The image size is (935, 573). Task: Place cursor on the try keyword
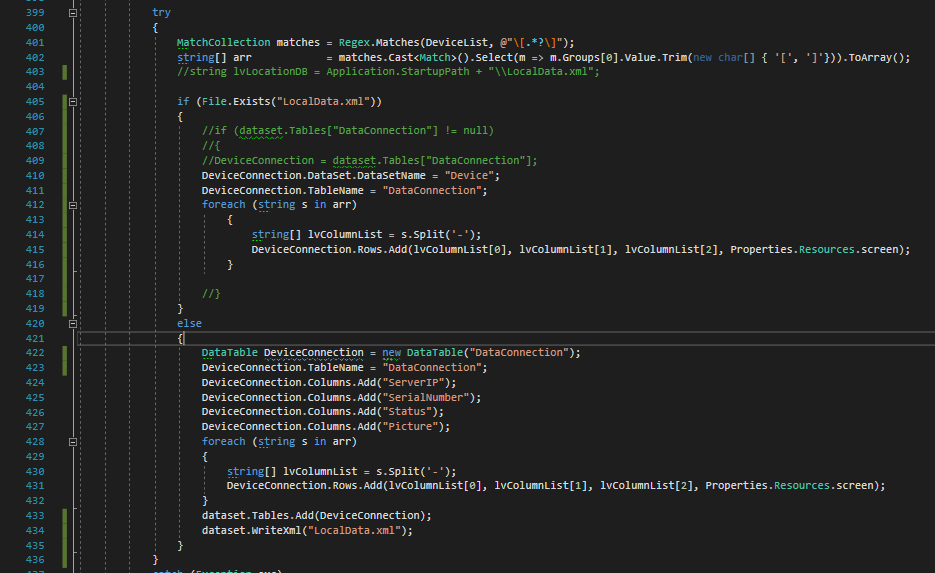tap(161, 13)
